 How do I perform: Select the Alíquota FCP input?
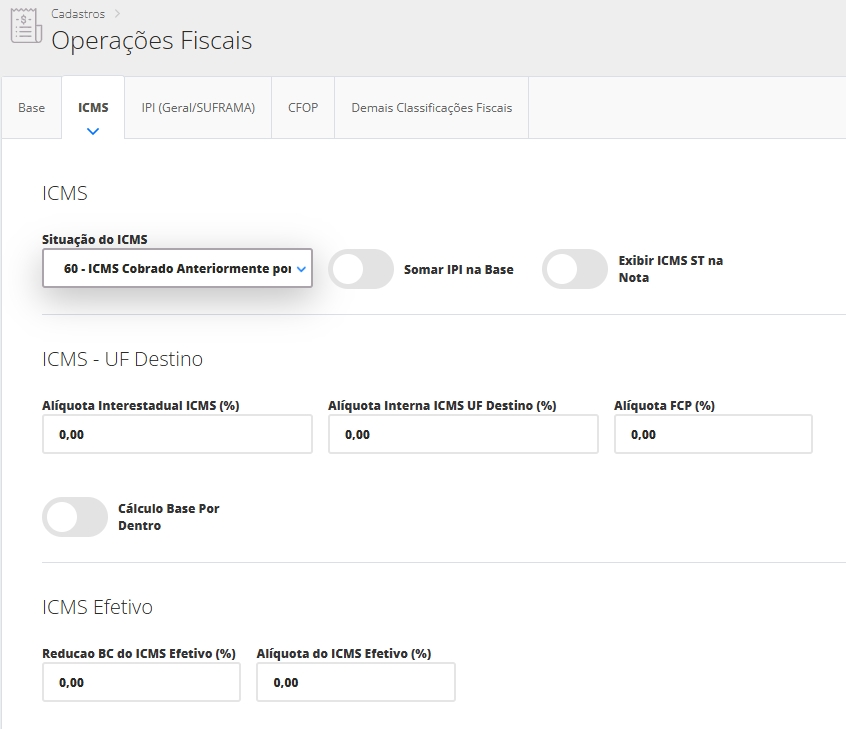[712, 435]
